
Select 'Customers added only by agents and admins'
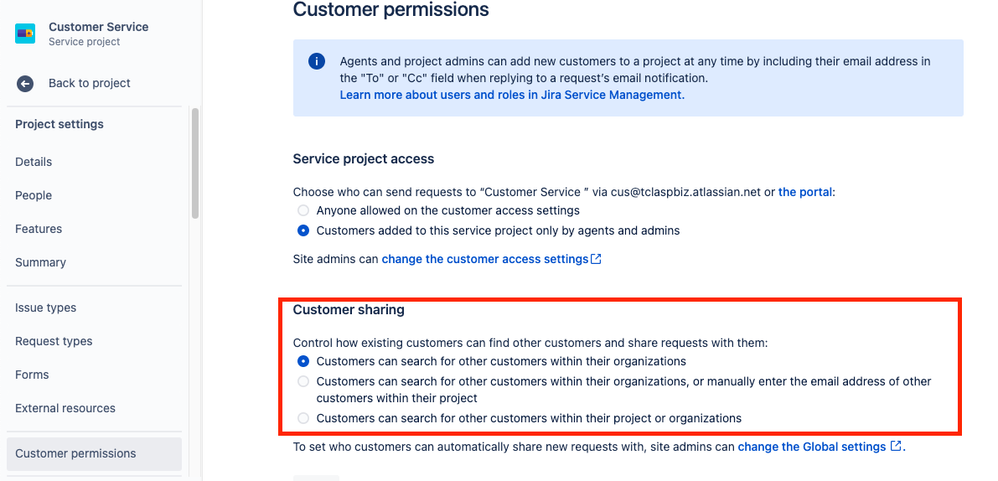tap(304, 231)
